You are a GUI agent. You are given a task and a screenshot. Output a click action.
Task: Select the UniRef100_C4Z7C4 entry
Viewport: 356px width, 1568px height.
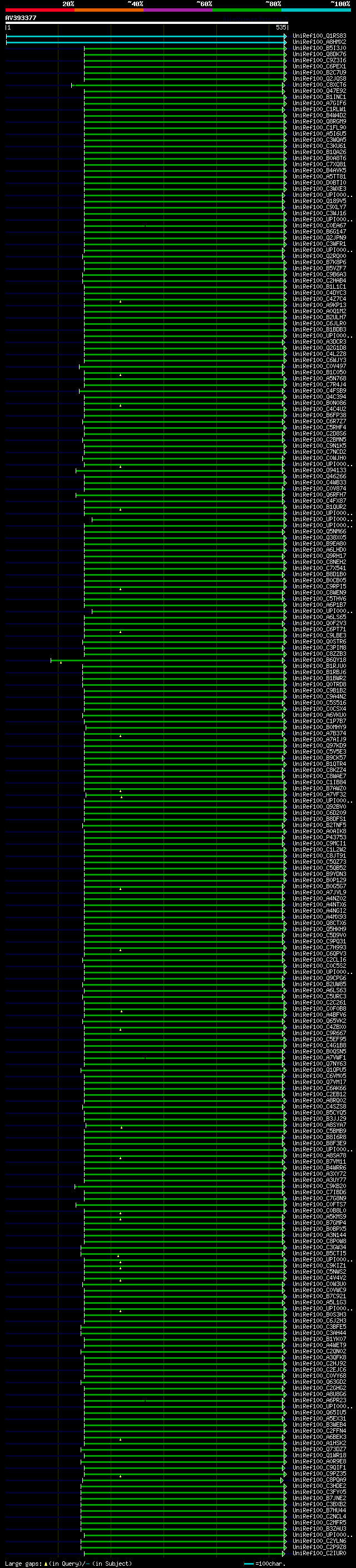pyautogui.click(x=319, y=299)
